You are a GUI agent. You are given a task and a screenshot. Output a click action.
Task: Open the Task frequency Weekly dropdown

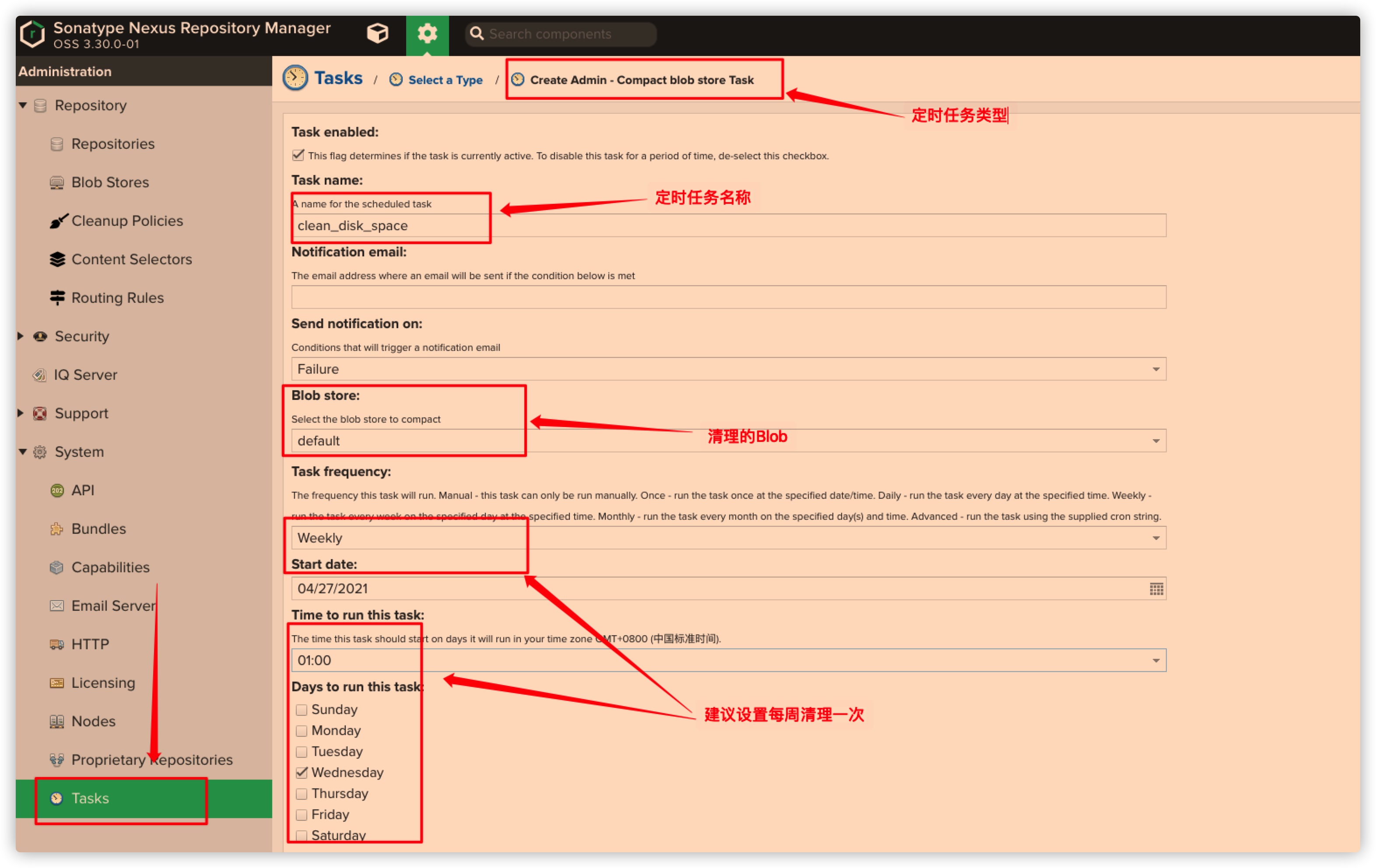pos(1155,538)
